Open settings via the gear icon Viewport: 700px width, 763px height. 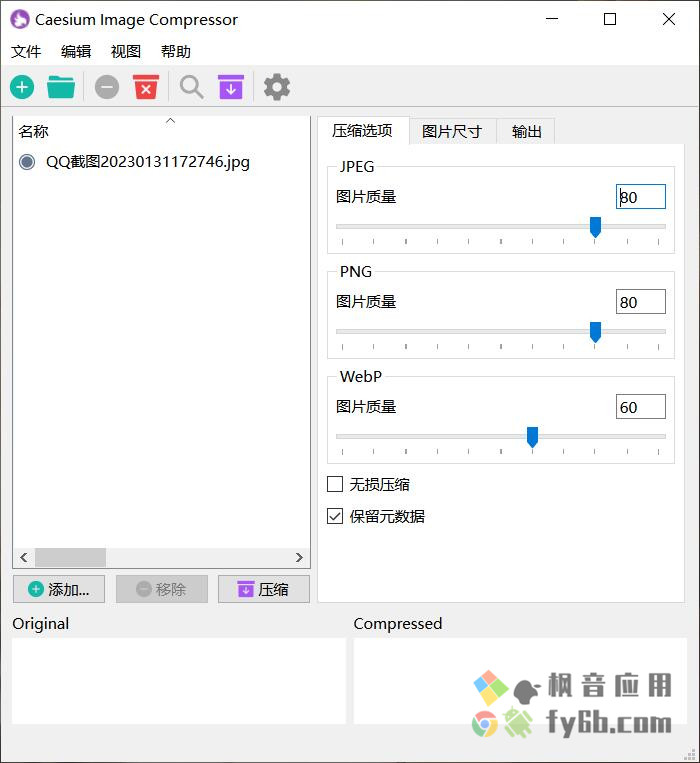click(277, 88)
